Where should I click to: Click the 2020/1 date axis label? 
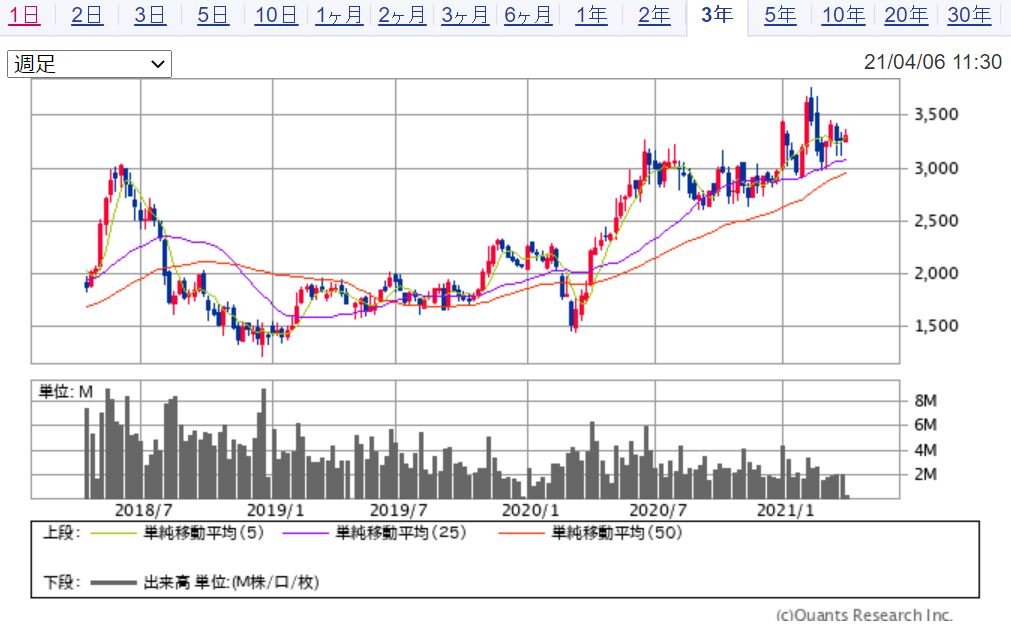point(531,510)
